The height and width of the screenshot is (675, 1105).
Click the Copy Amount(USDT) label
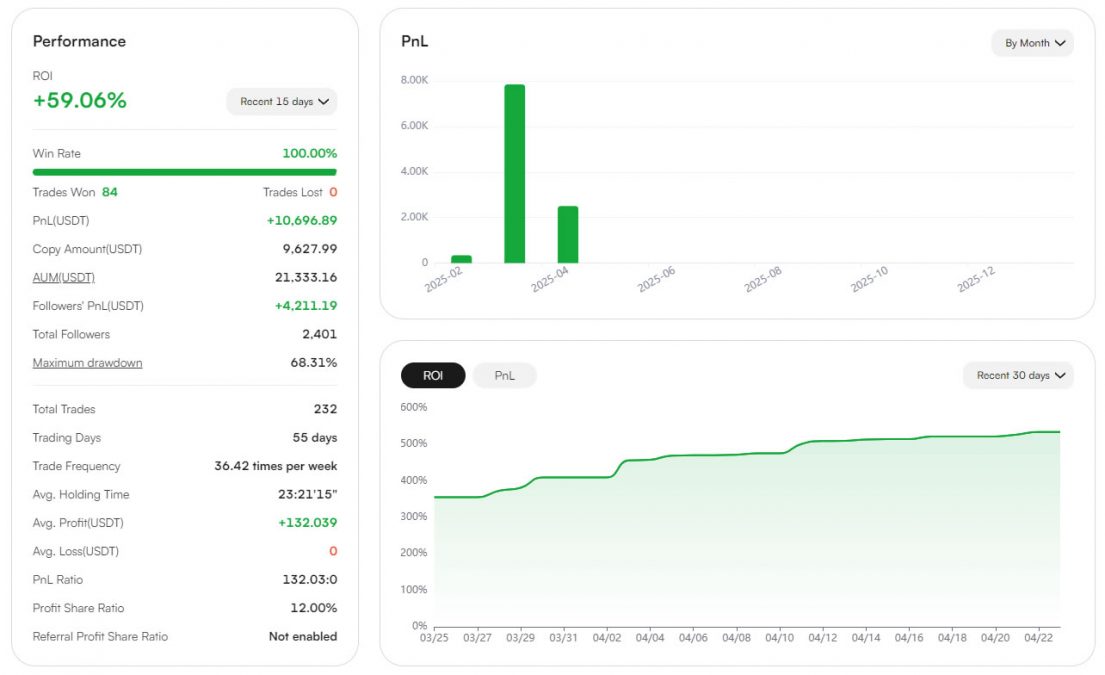(x=87, y=249)
